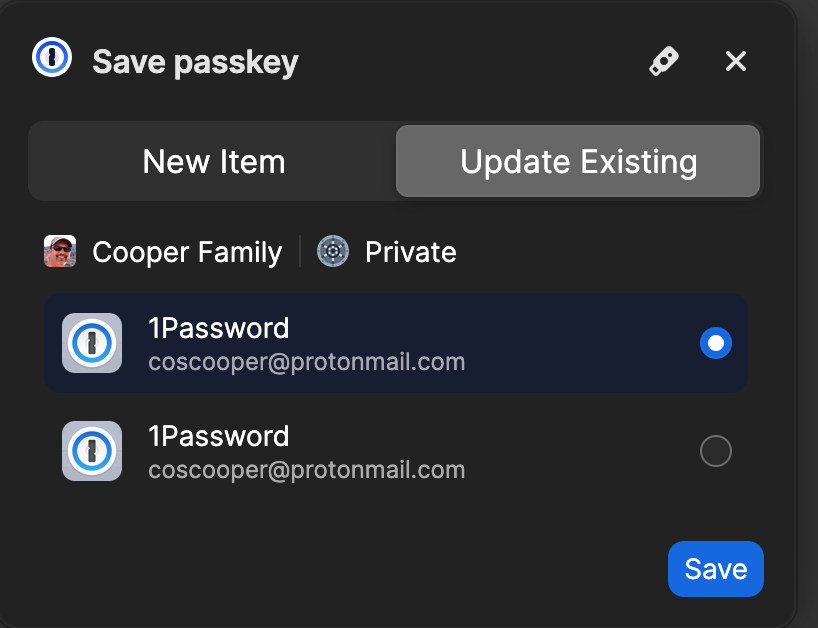The width and height of the screenshot is (818, 628).
Task: Open the Cooper Family account selector
Action: [186, 252]
